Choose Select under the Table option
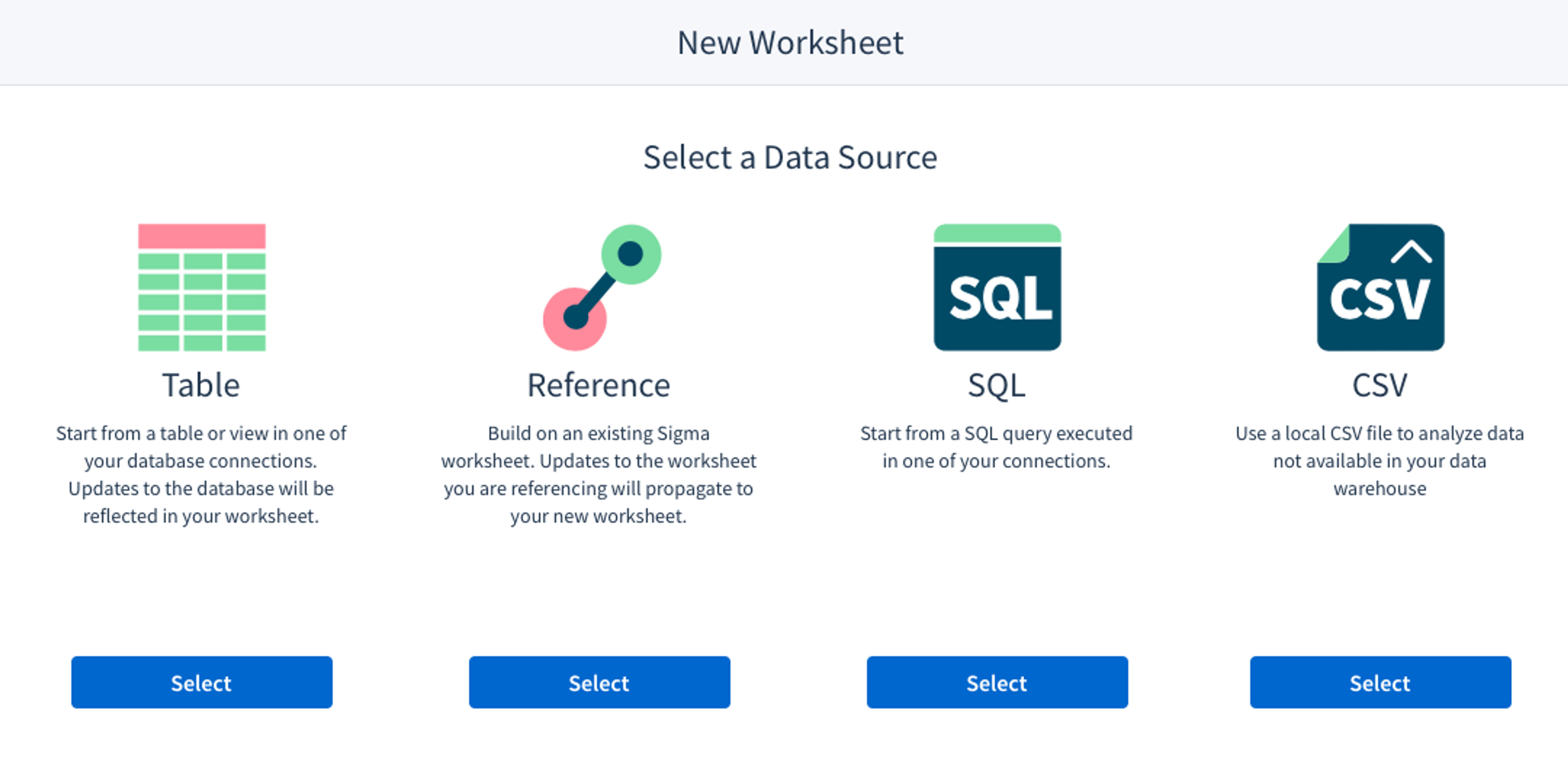1568x769 pixels. (201, 682)
